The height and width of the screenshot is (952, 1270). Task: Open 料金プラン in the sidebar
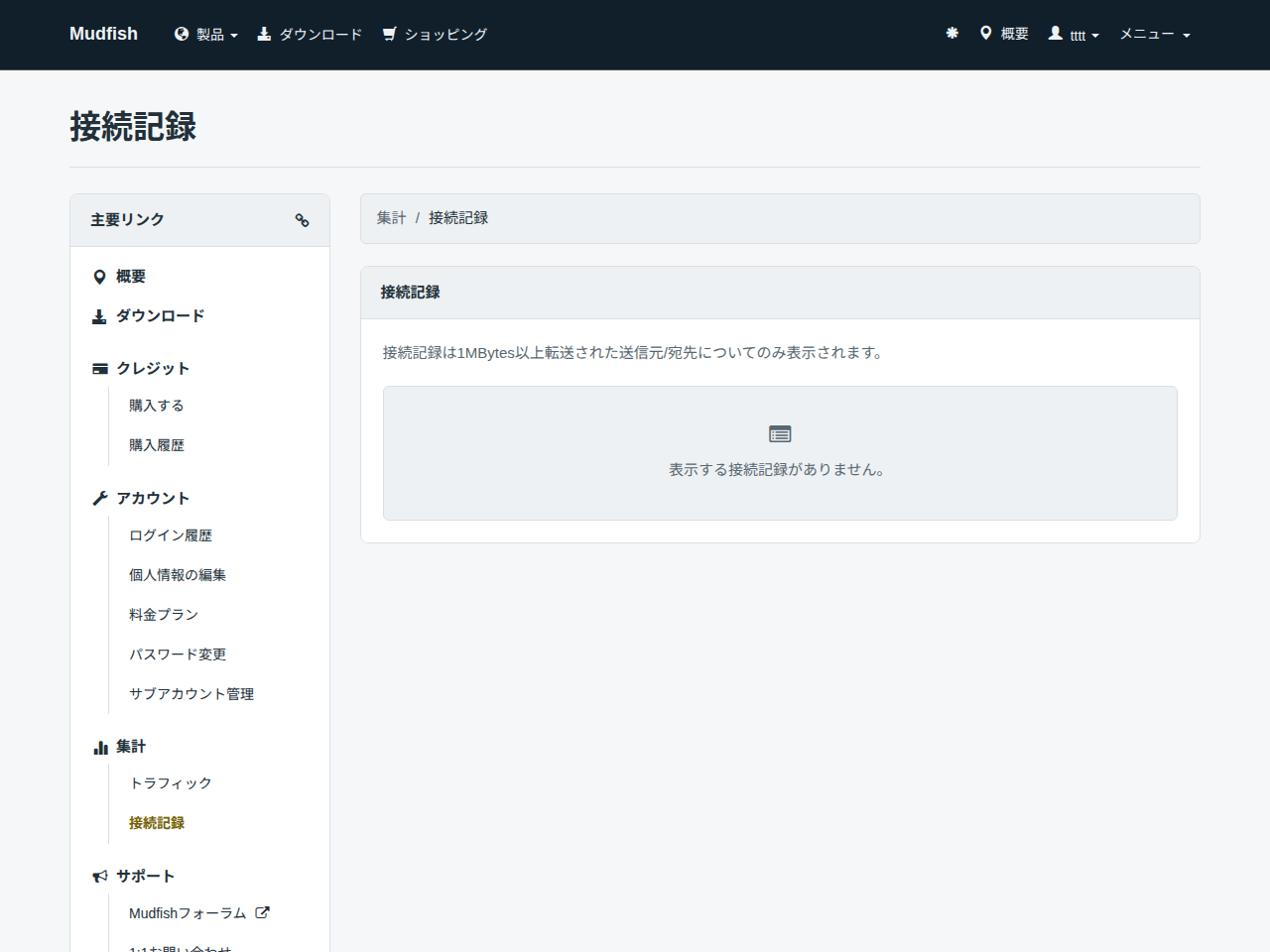(x=164, y=615)
